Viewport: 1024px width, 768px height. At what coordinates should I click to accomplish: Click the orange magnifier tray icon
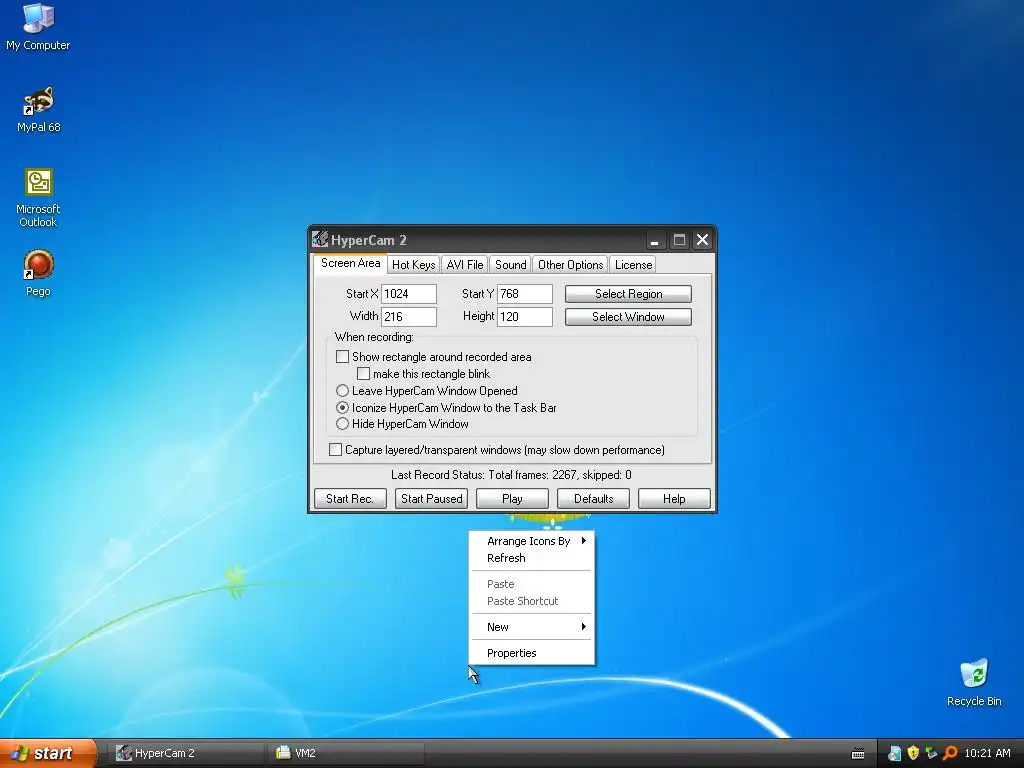pyautogui.click(x=950, y=753)
